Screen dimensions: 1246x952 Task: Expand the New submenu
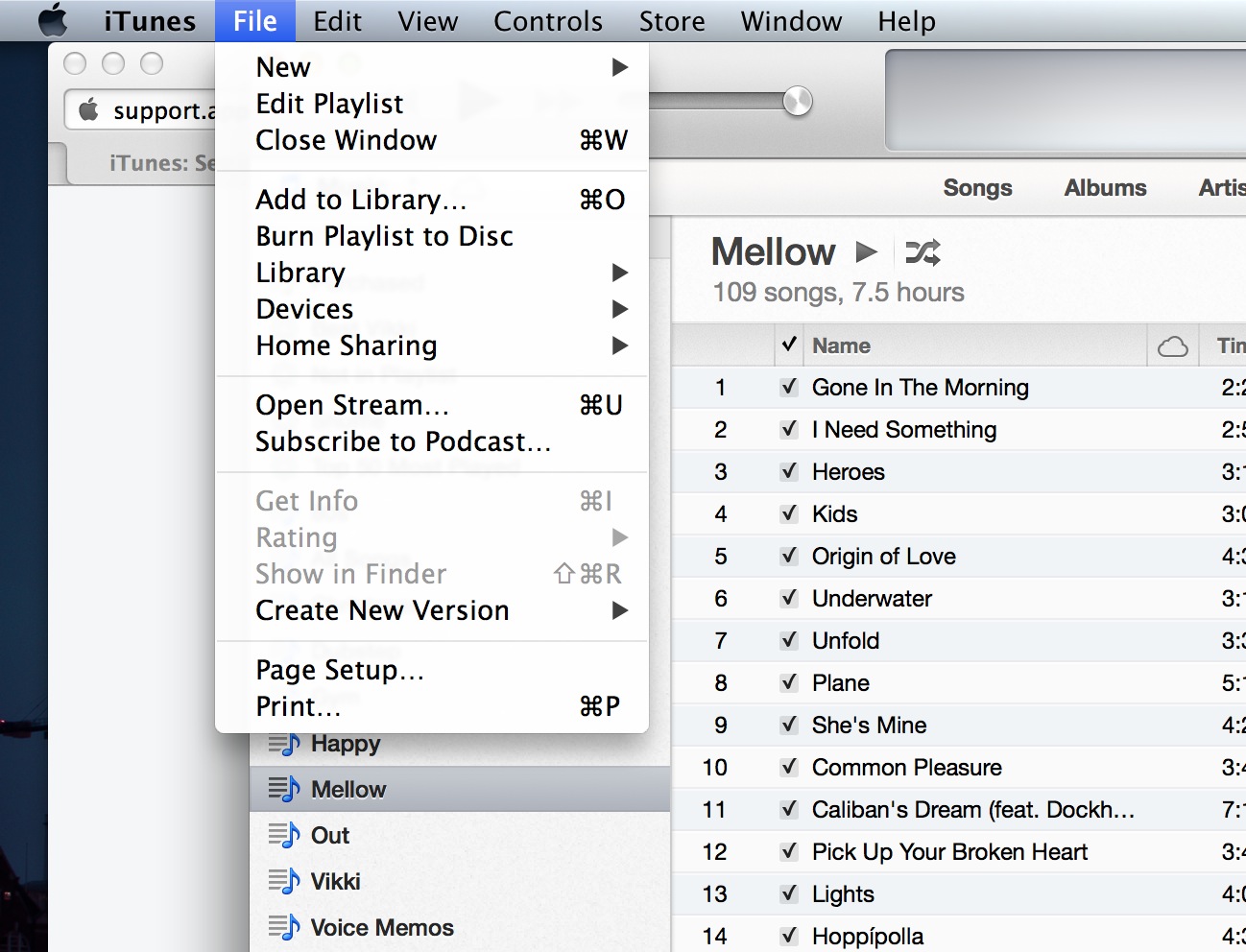point(432,67)
